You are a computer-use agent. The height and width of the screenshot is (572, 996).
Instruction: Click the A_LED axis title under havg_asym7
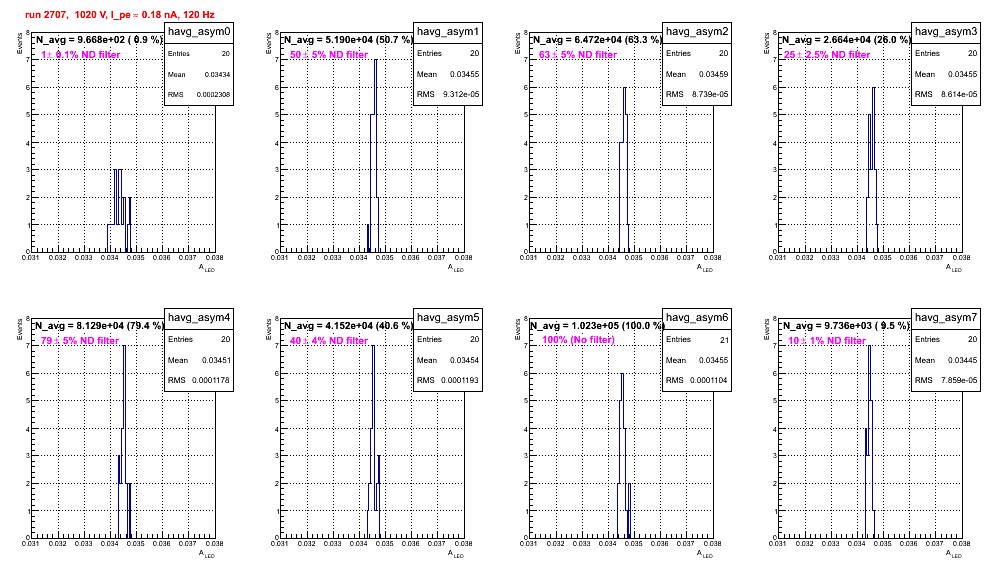pos(954,554)
